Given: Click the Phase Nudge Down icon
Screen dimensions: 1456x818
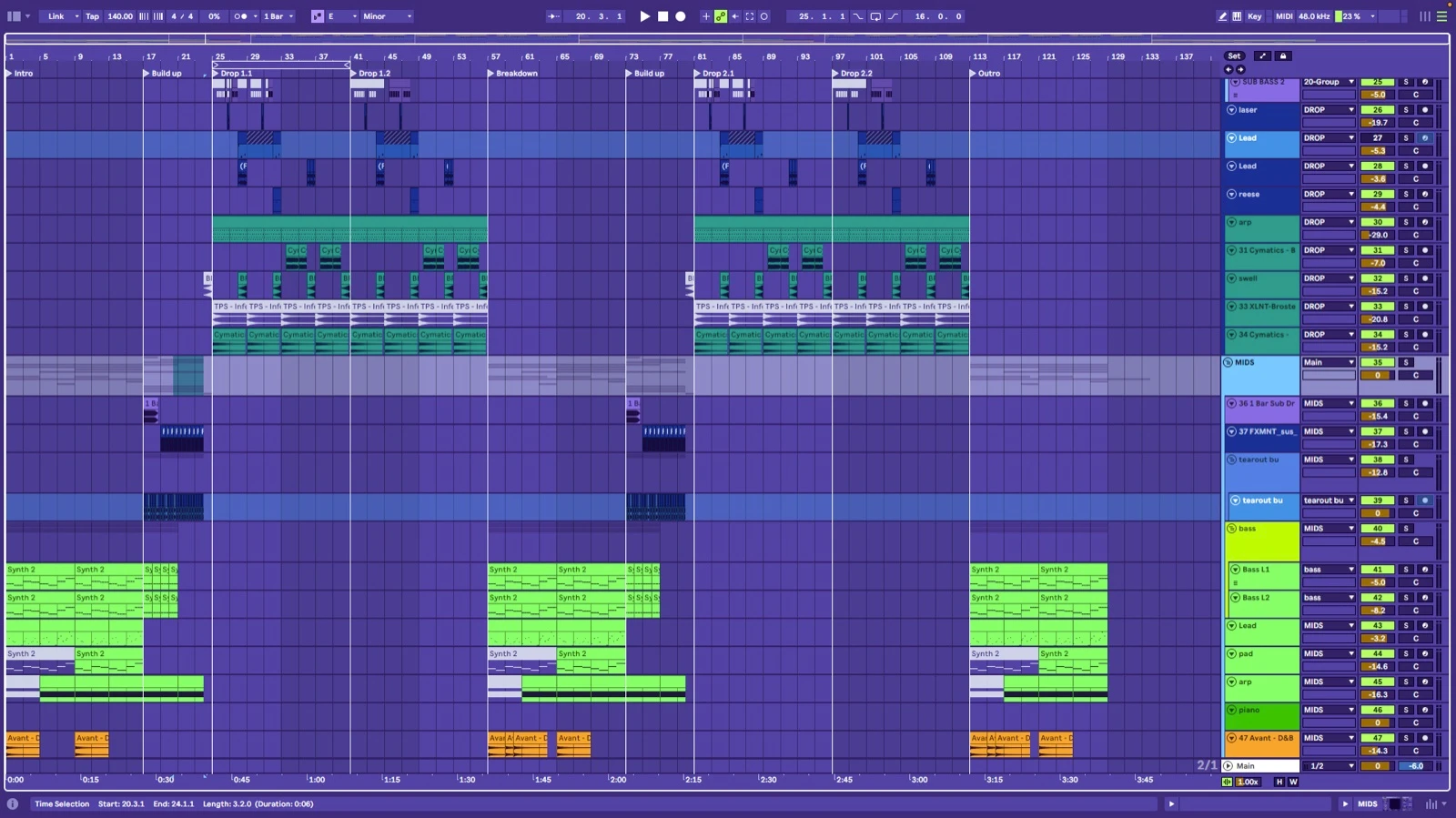Looking at the screenshot, I should pyautogui.click(x=145, y=16).
